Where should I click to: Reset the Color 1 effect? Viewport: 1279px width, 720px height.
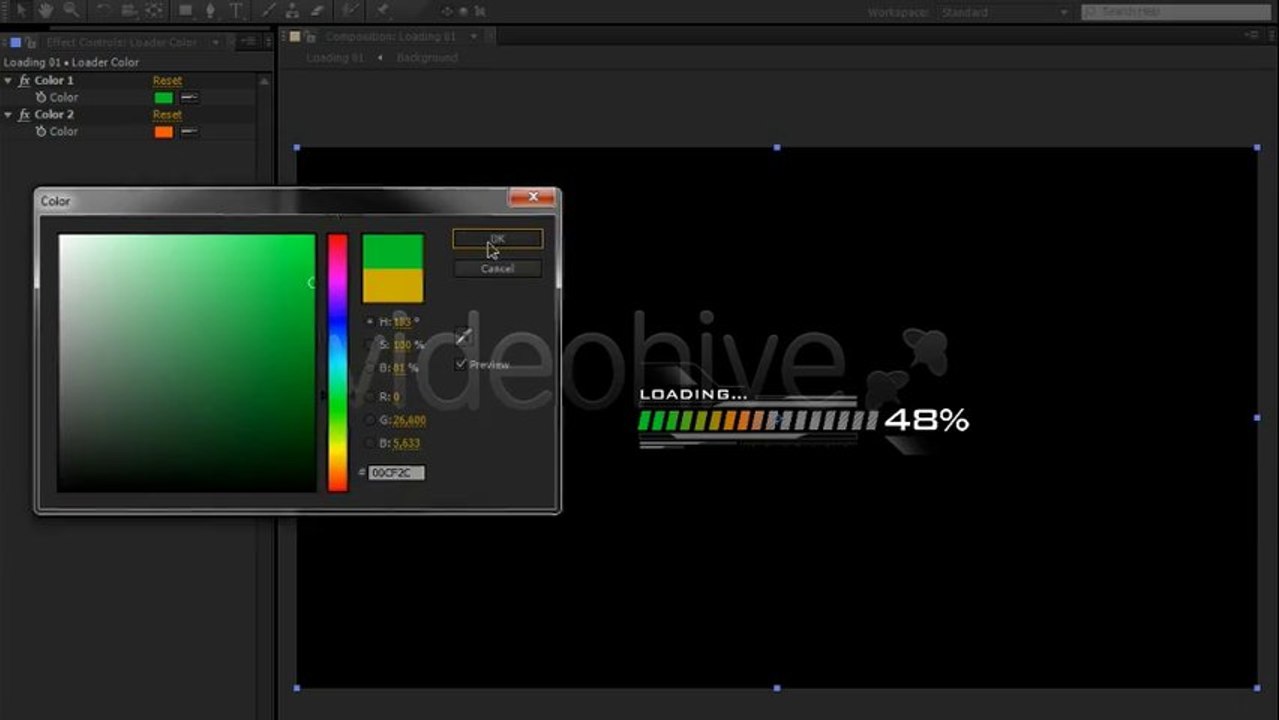[167, 81]
